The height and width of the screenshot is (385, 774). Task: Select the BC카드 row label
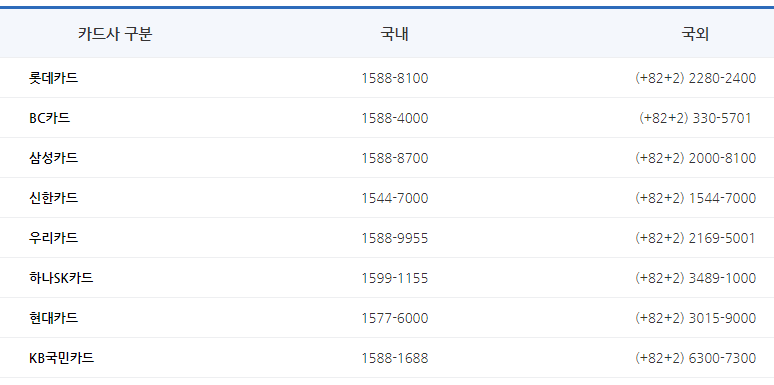coord(49,118)
